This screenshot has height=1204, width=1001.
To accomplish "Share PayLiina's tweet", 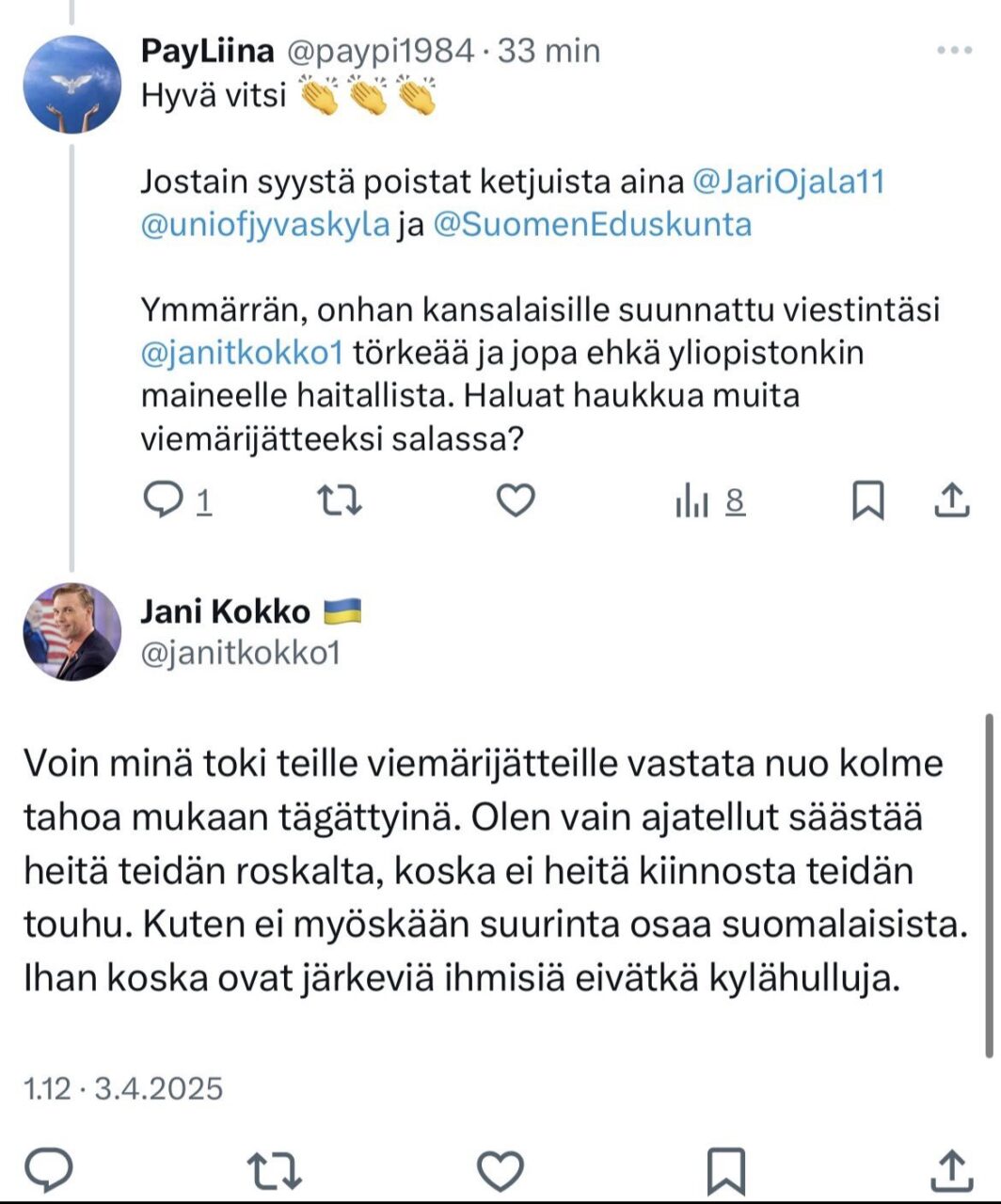I will [951, 500].
